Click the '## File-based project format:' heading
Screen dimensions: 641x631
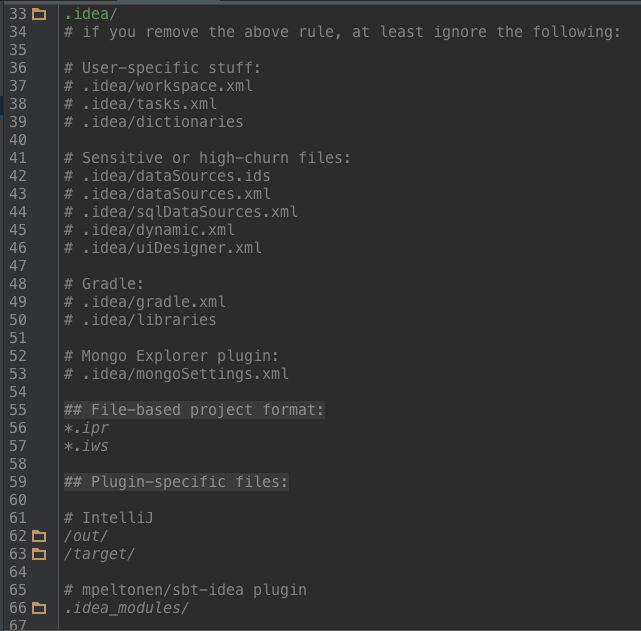(194, 409)
